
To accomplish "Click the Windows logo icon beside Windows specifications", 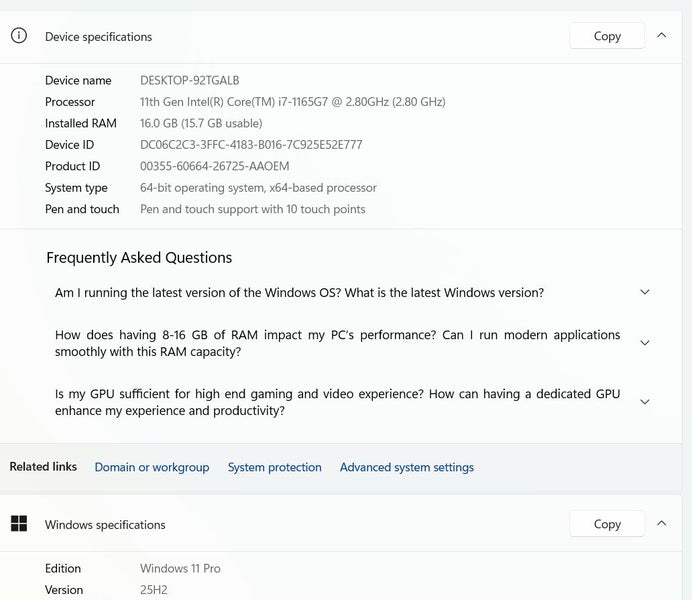I will (x=19, y=524).
